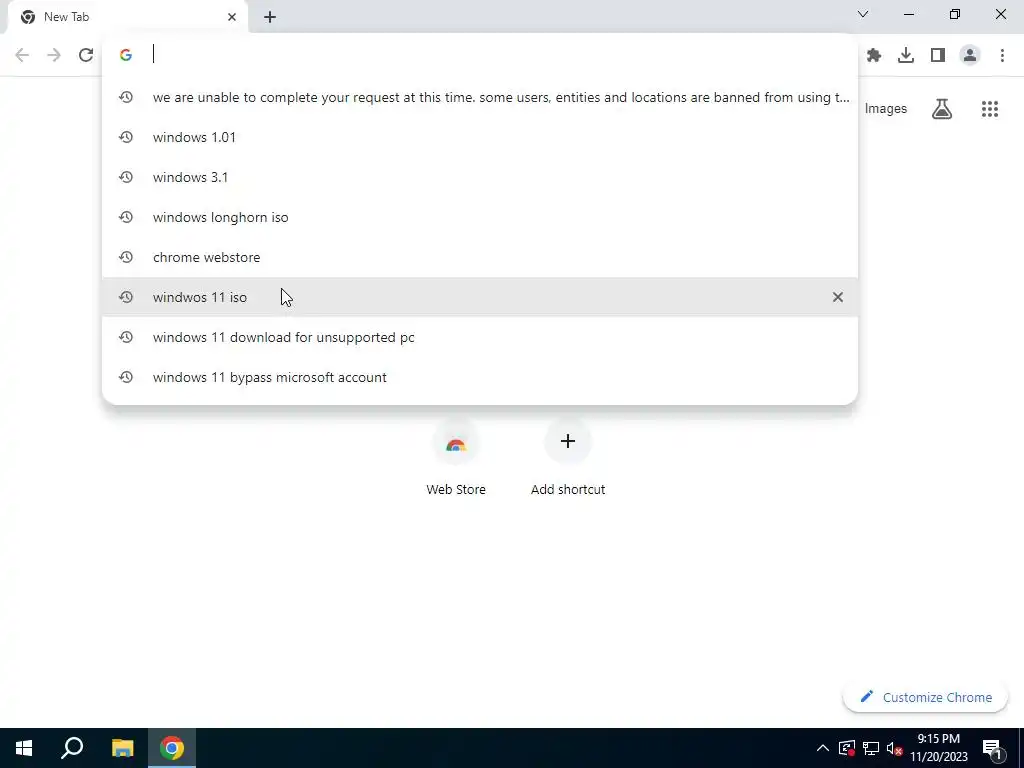Select 'windows 11 download for unsupported pc'
Image resolution: width=1024 pixels, height=768 pixels.
(480, 337)
